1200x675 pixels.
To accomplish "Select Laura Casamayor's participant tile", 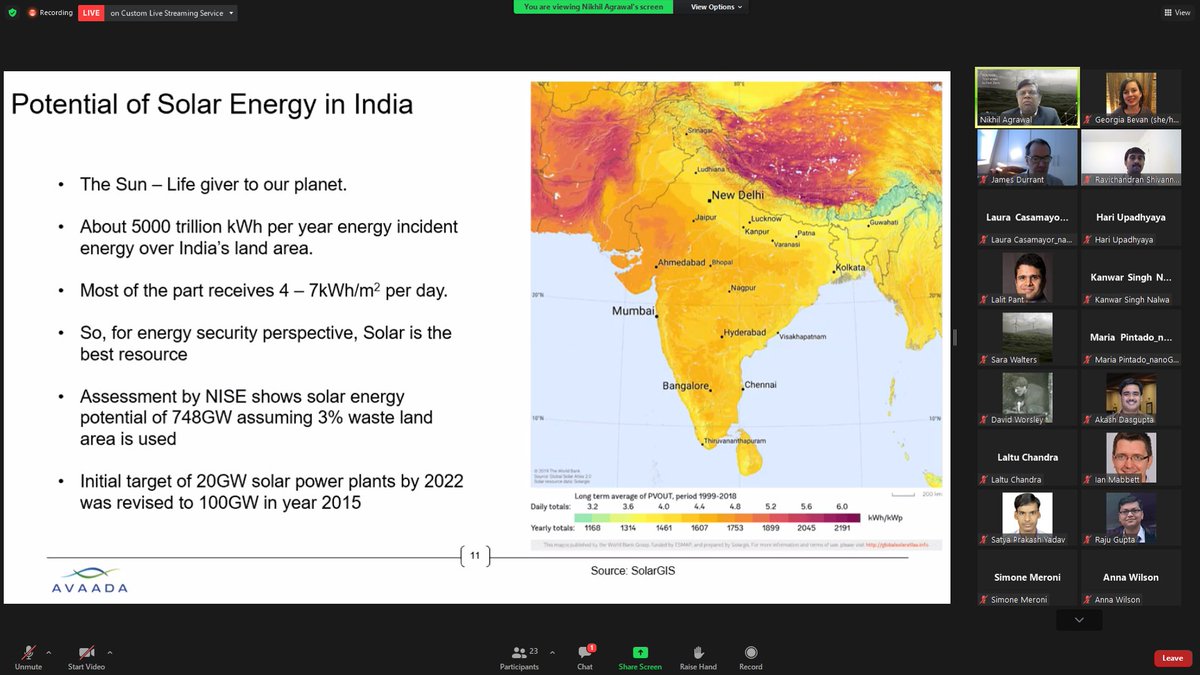I will click(x=1028, y=217).
